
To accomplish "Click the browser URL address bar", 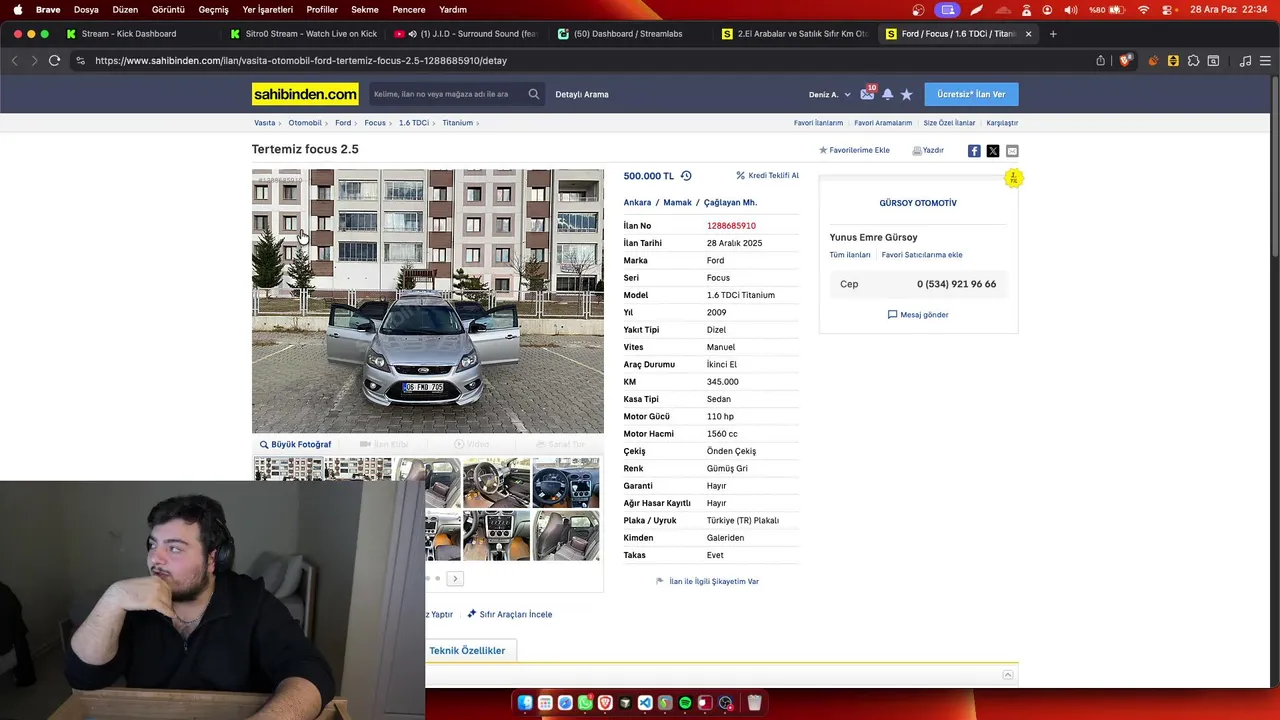I will tap(590, 60).
